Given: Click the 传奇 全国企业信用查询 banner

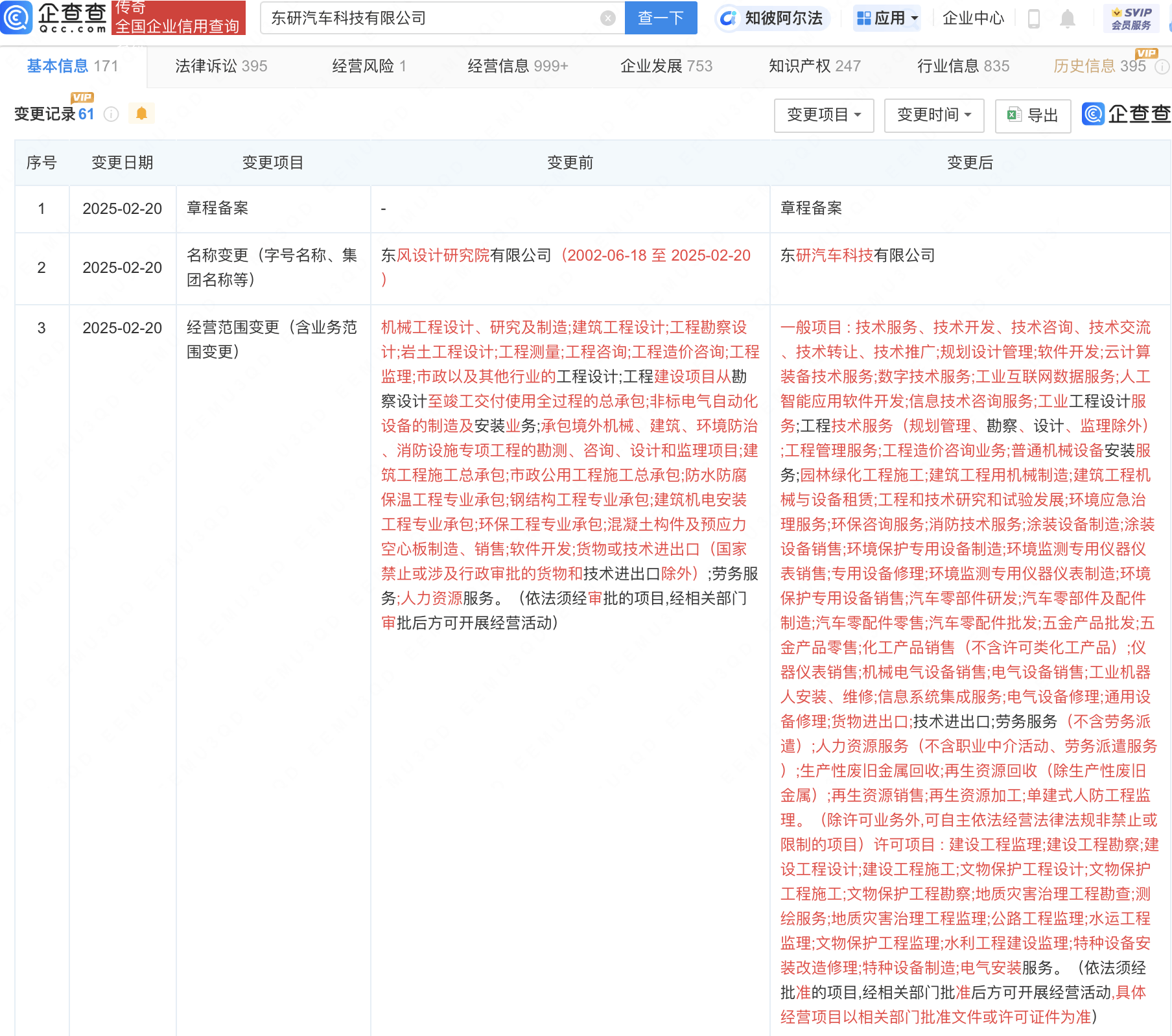Looking at the screenshot, I should (178, 18).
